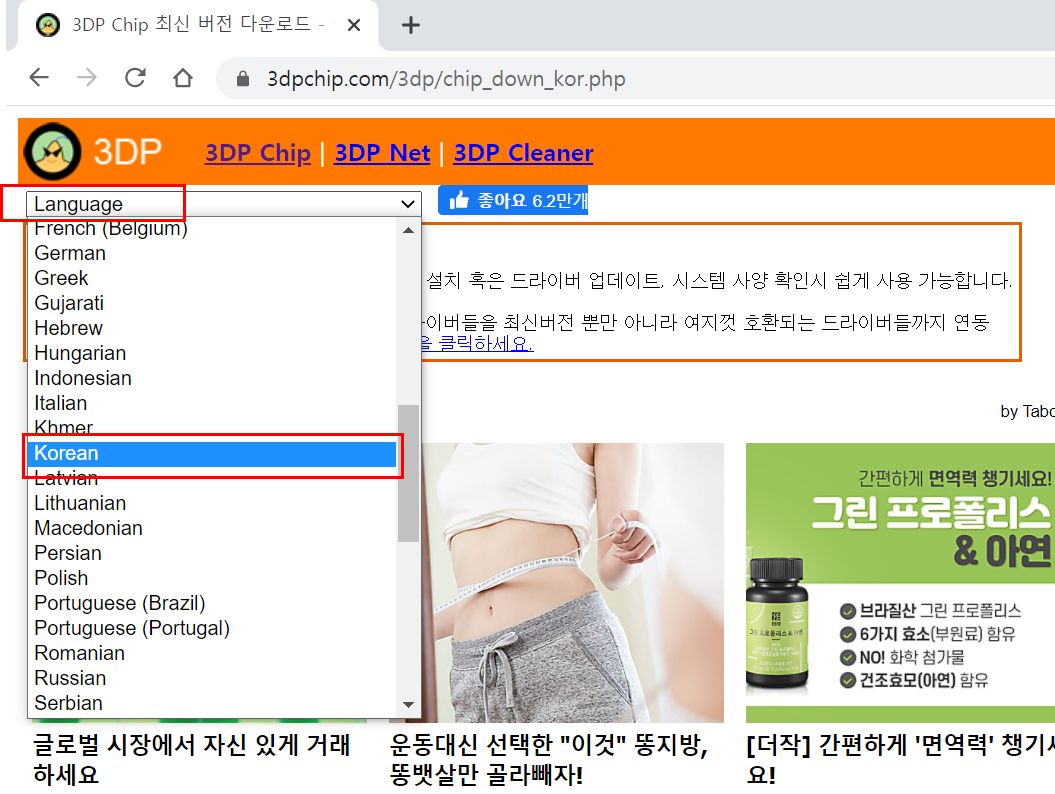Click the browser back arrow
The height and width of the screenshot is (794, 1055).
click(39, 78)
